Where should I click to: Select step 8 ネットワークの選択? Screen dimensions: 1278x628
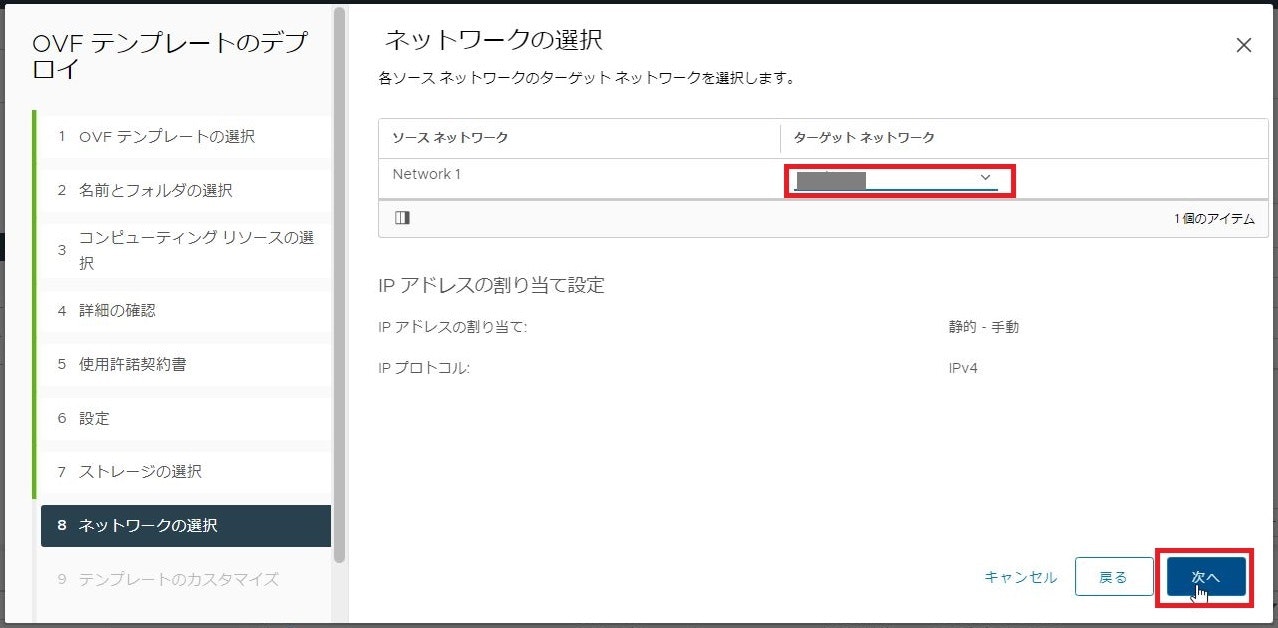(186, 525)
